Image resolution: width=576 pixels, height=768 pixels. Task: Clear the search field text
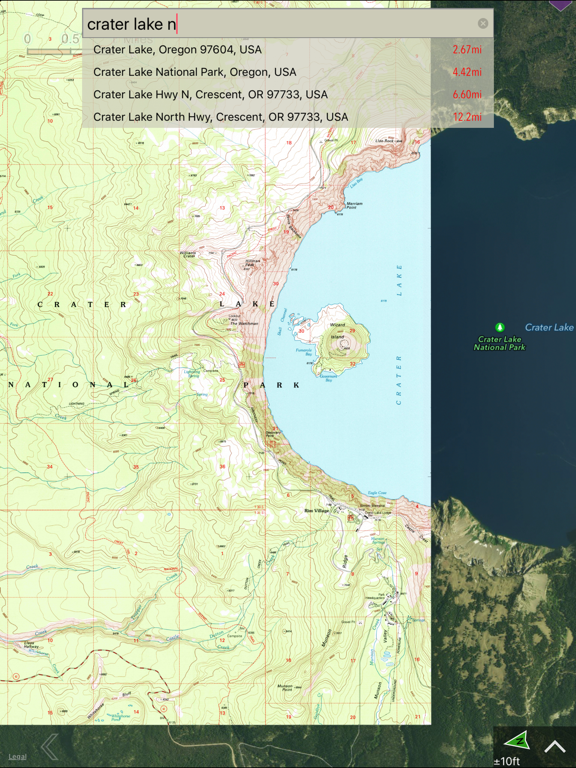[482, 24]
